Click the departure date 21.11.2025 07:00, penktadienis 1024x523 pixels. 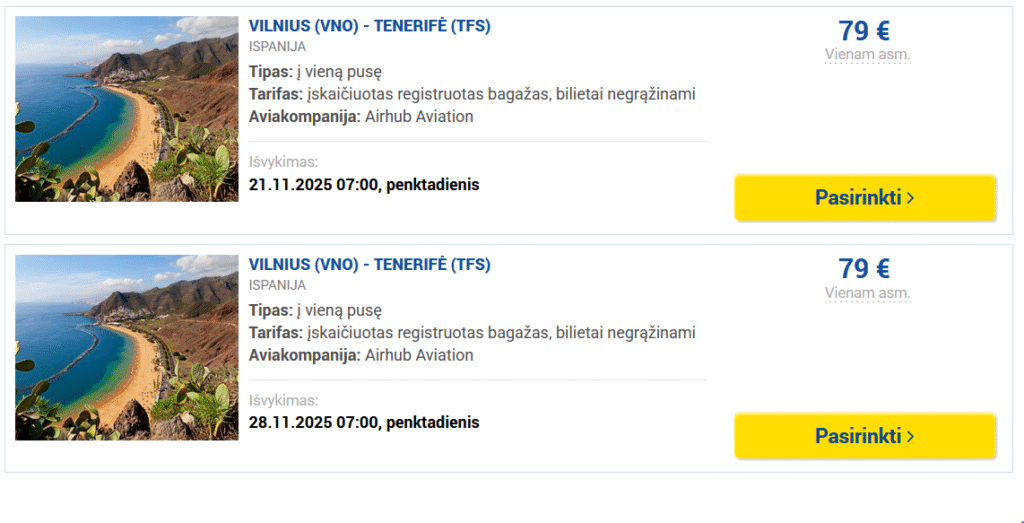[364, 184]
